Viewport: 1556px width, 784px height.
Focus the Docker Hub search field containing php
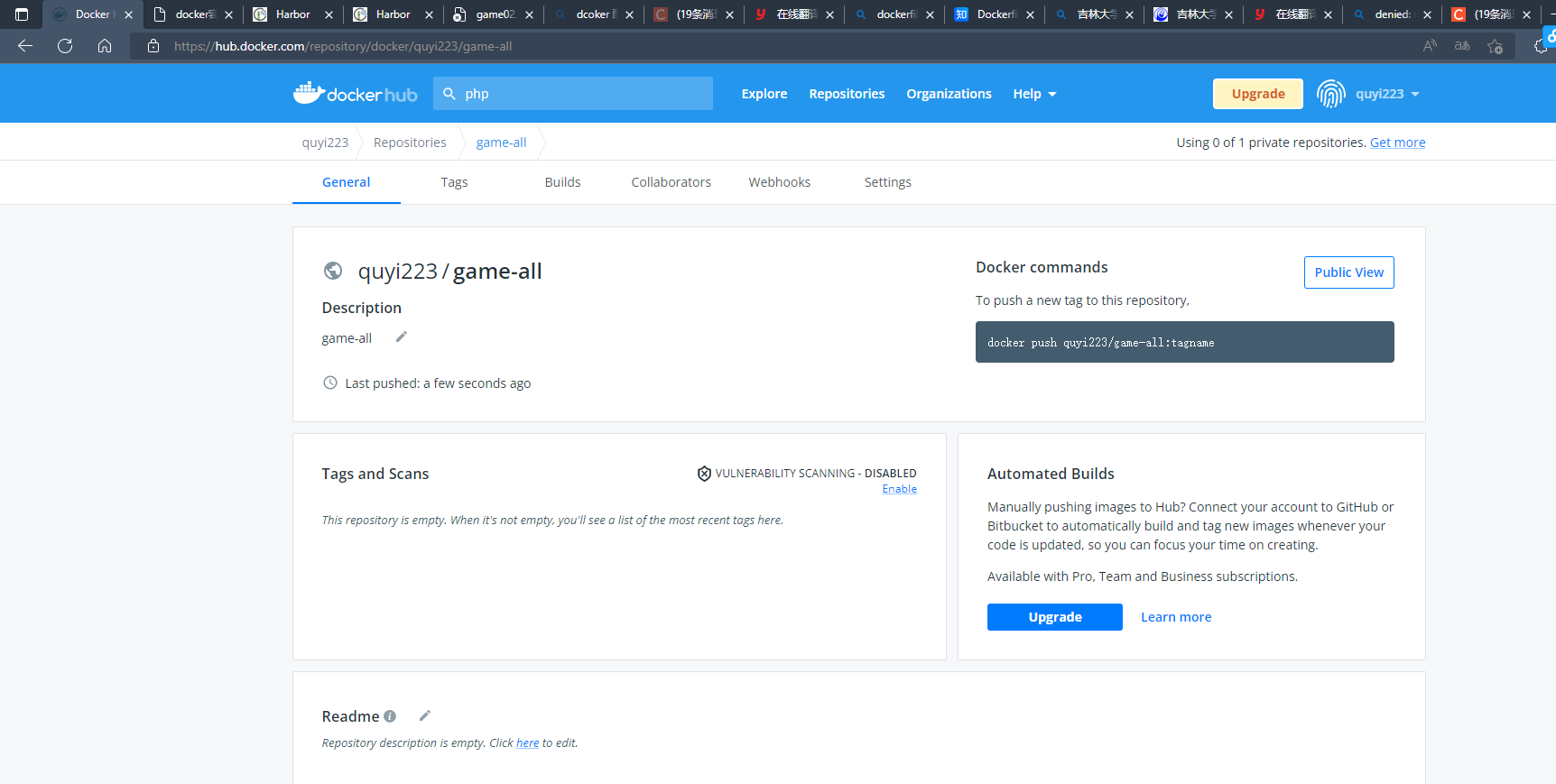point(573,94)
